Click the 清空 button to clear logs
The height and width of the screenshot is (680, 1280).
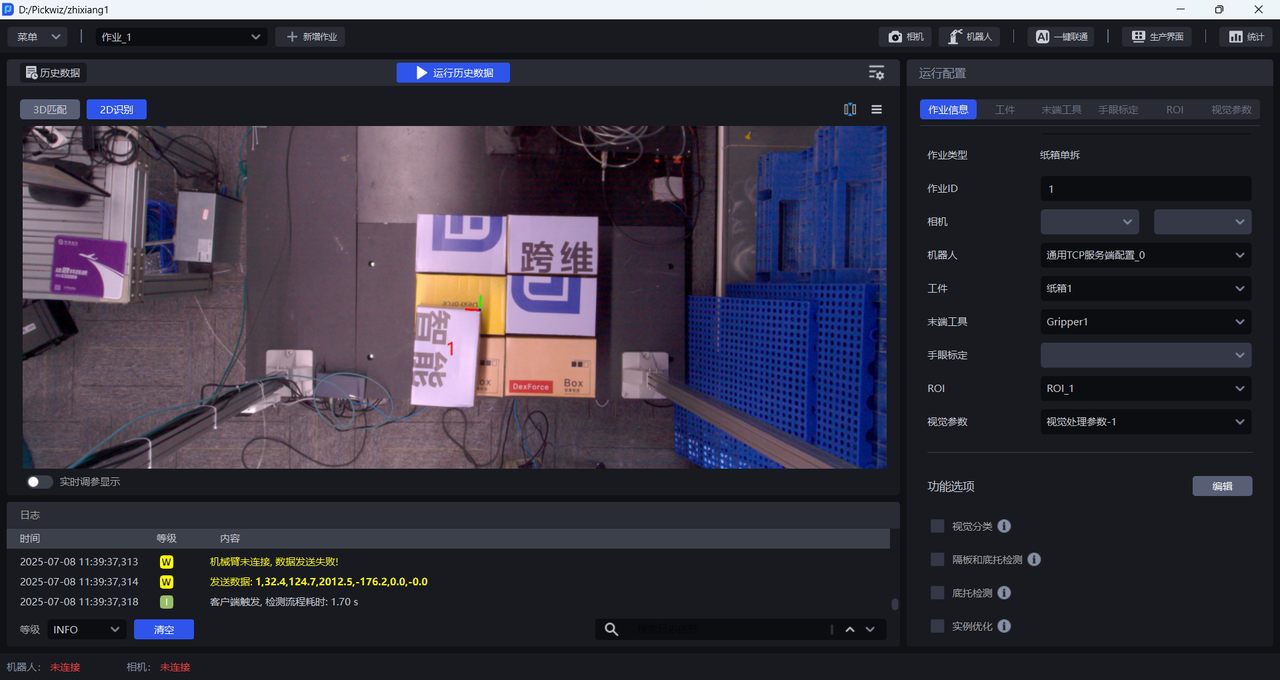(163, 629)
